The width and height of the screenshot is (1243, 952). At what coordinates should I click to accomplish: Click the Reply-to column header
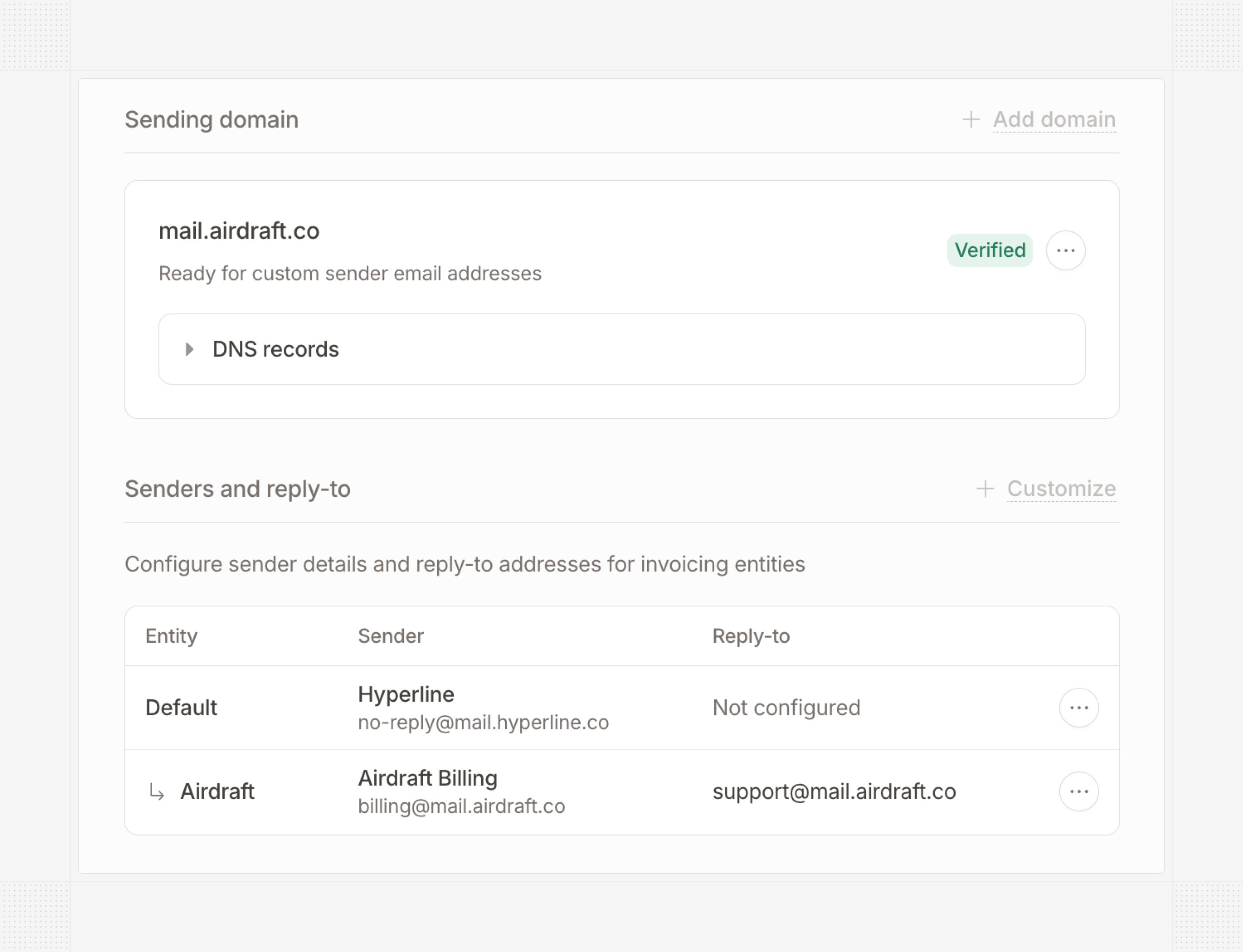(751, 636)
